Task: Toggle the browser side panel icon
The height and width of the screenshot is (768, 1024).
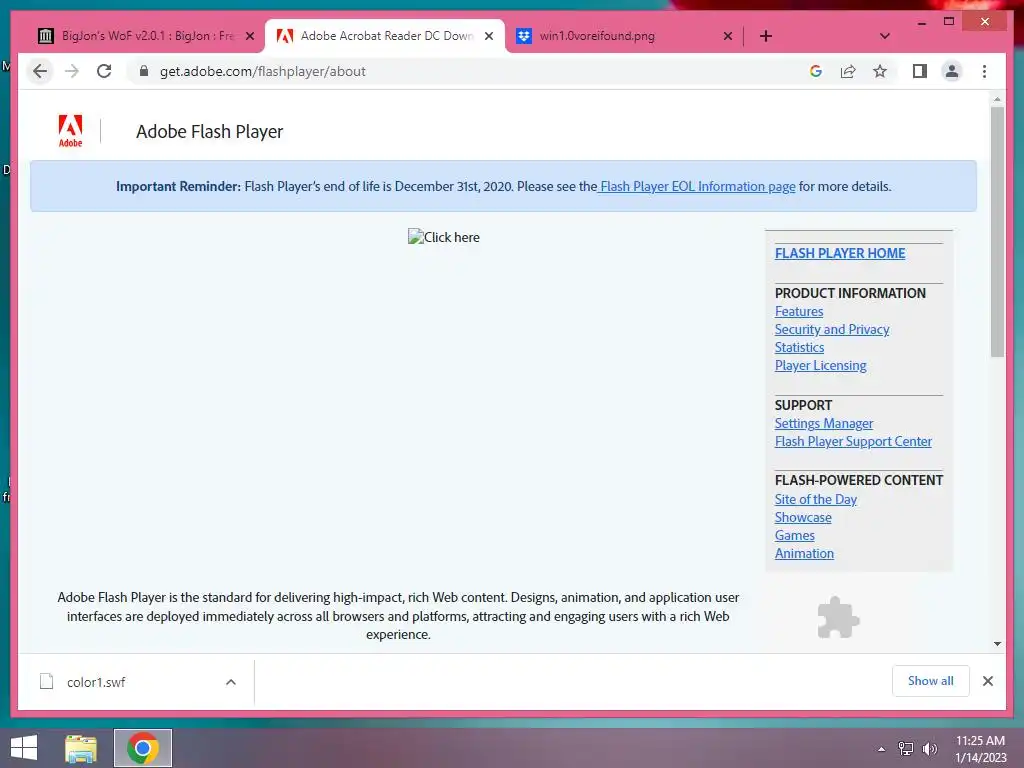Action: [x=920, y=71]
